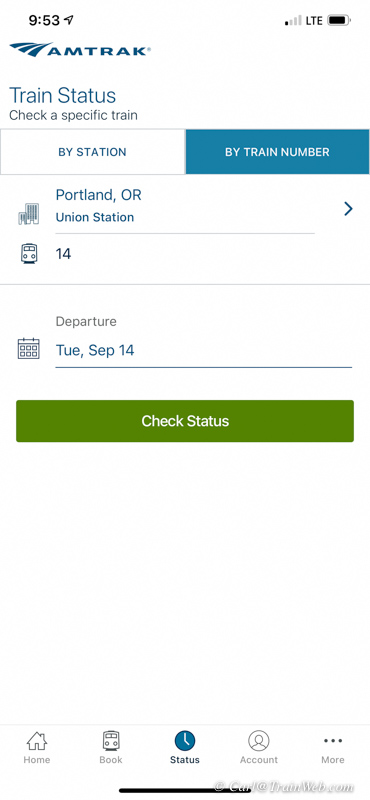Open the Tue, Sep 14 date picker
Screen dimensions: 370x800
click(x=203, y=351)
